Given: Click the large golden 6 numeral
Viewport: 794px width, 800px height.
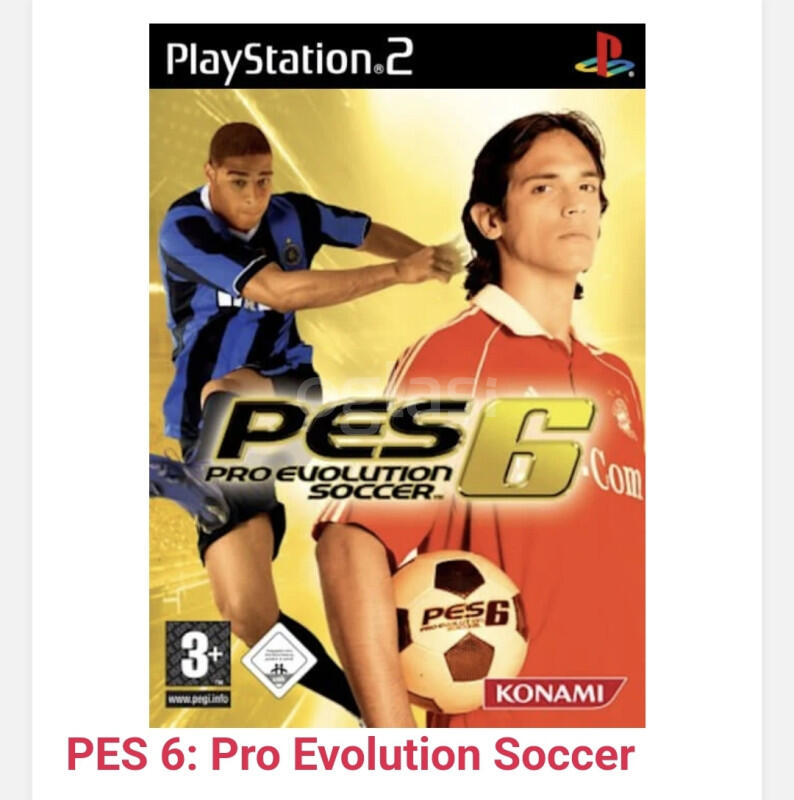Looking at the screenshot, I should pos(526,448).
